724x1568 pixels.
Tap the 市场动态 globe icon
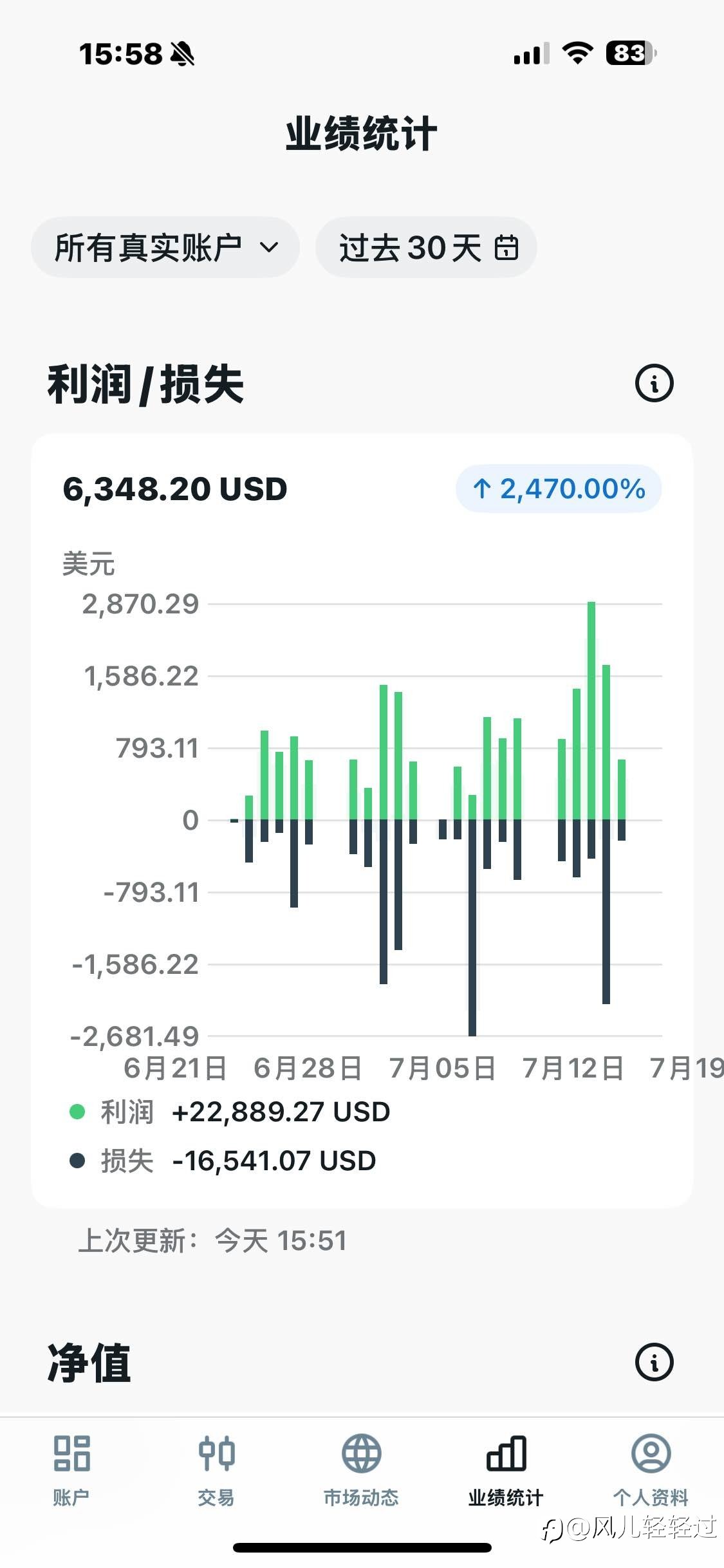[361, 1453]
